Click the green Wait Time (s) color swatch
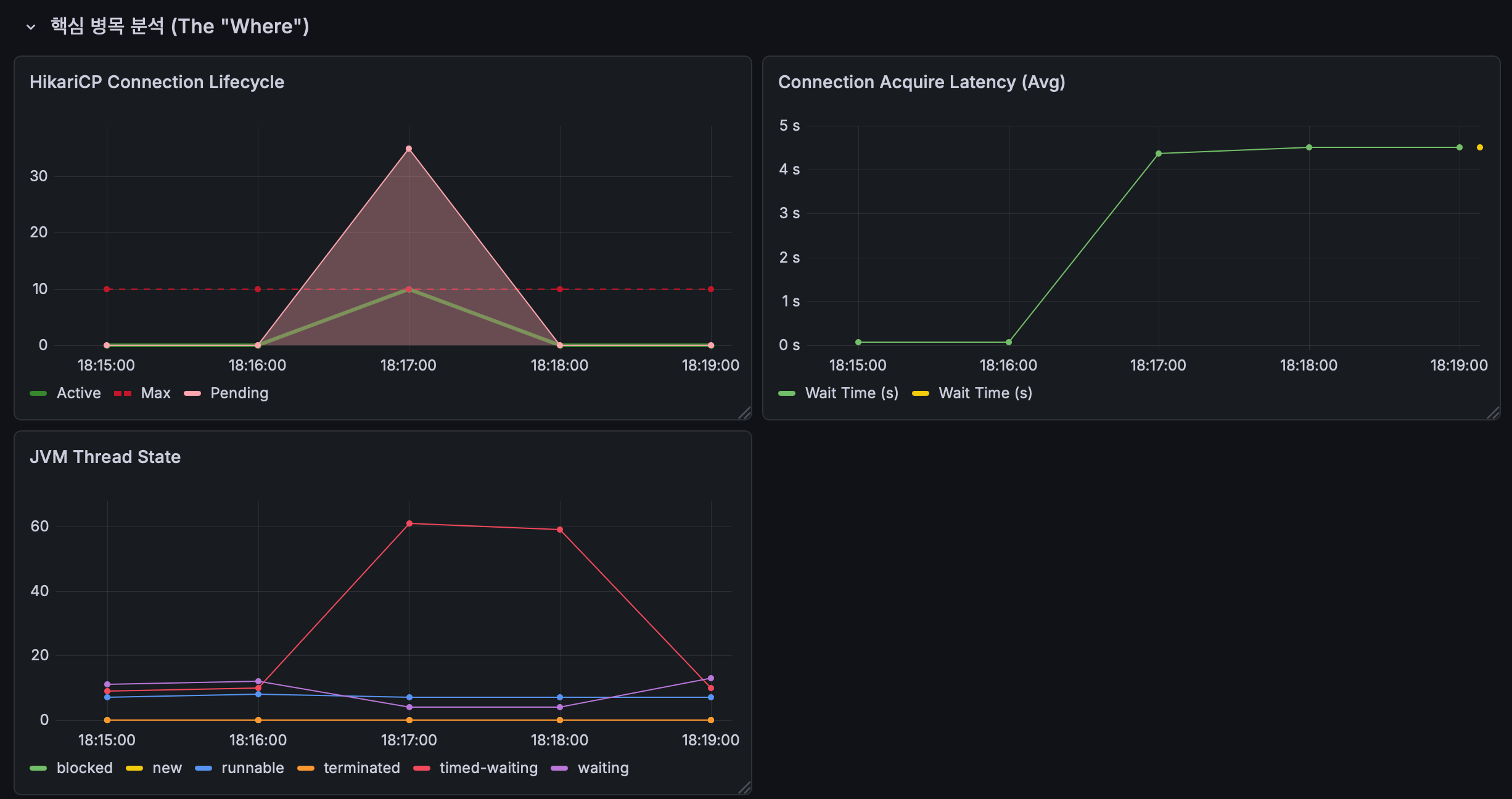Image resolution: width=1512 pixels, height=799 pixels. click(x=787, y=393)
